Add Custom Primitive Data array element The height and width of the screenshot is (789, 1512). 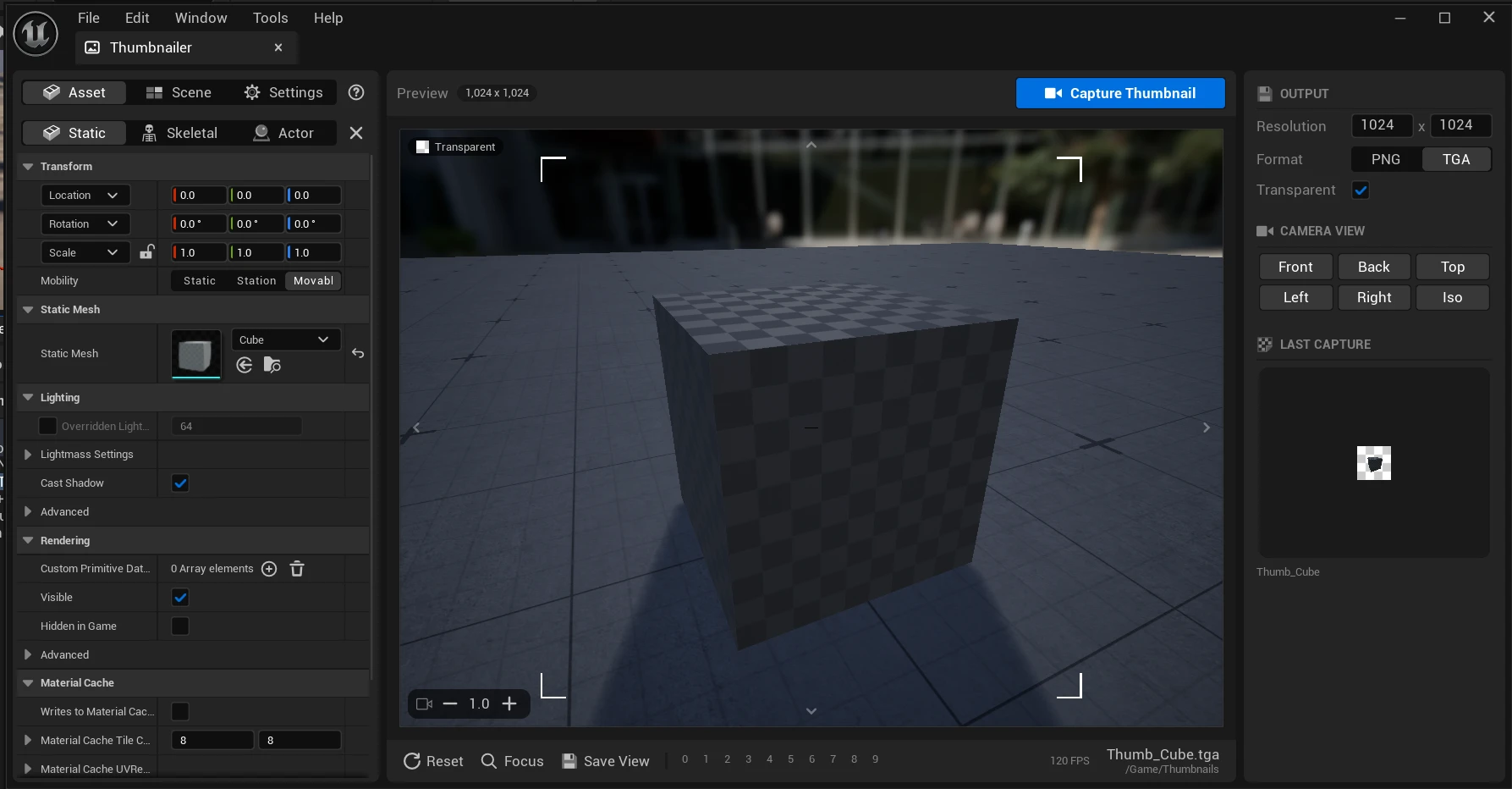coord(269,569)
